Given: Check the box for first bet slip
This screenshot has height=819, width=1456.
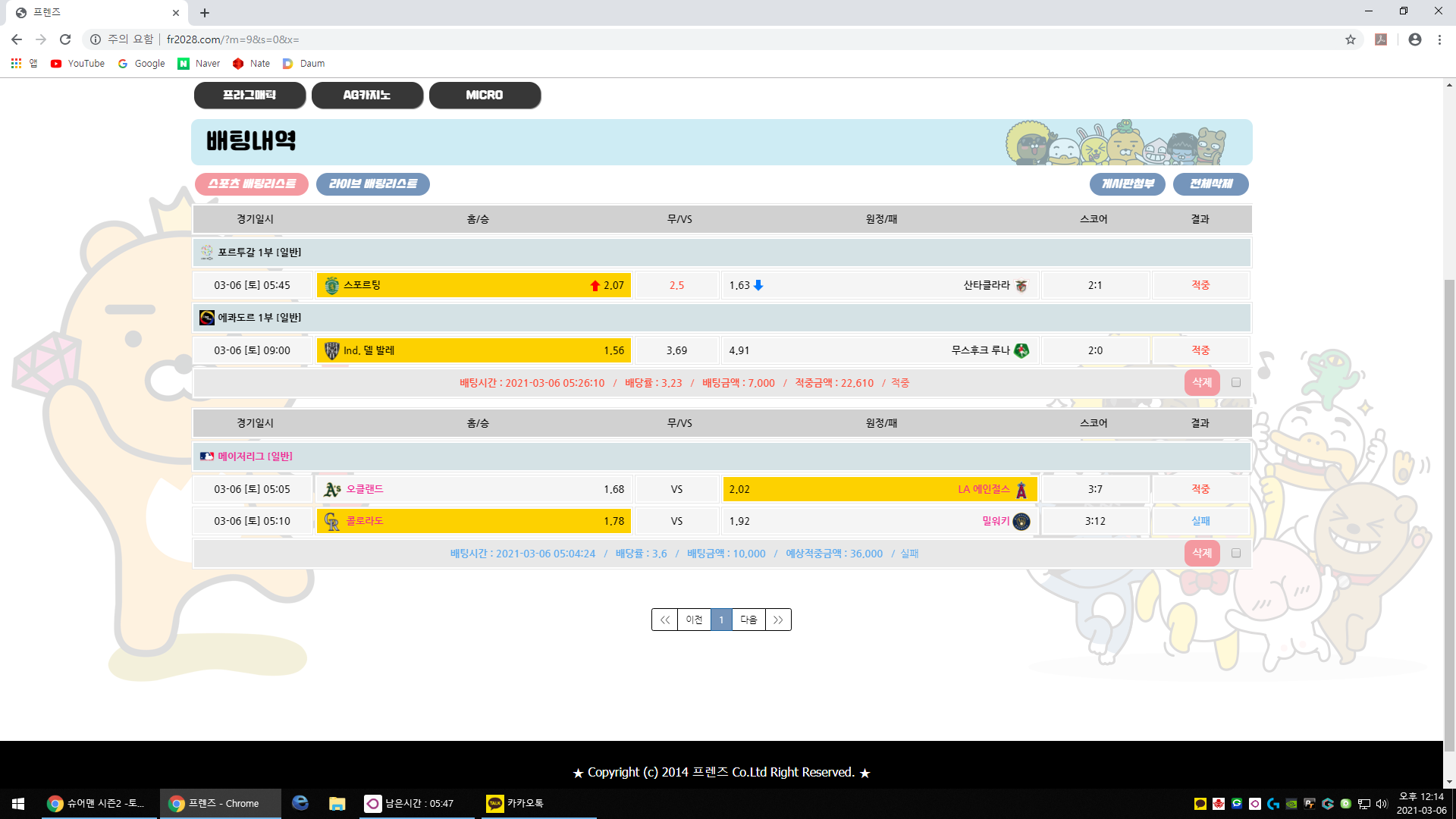Looking at the screenshot, I should 1236,383.
